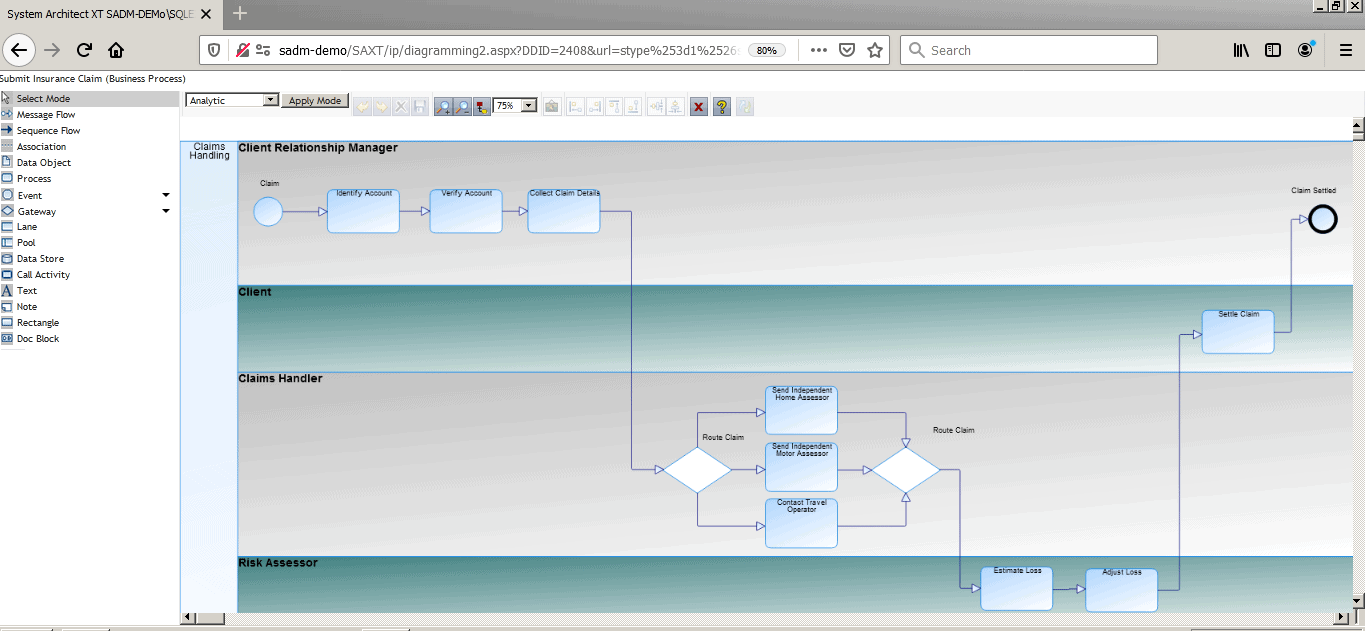The width and height of the screenshot is (1365, 631).
Task: Show tracking protection shield info
Action: tap(214, 50)
